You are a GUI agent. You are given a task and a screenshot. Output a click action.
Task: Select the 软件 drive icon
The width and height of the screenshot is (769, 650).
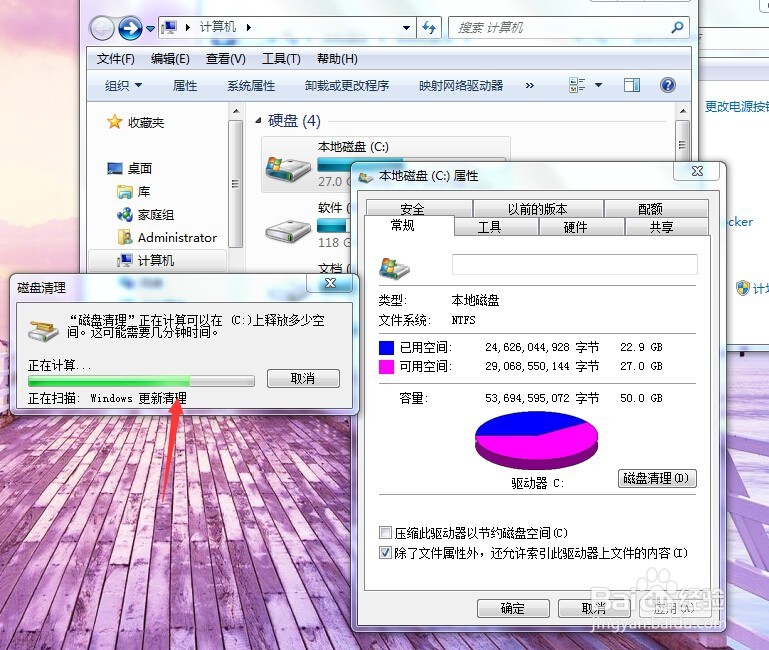pyautogui.click(x=288, y=231)
